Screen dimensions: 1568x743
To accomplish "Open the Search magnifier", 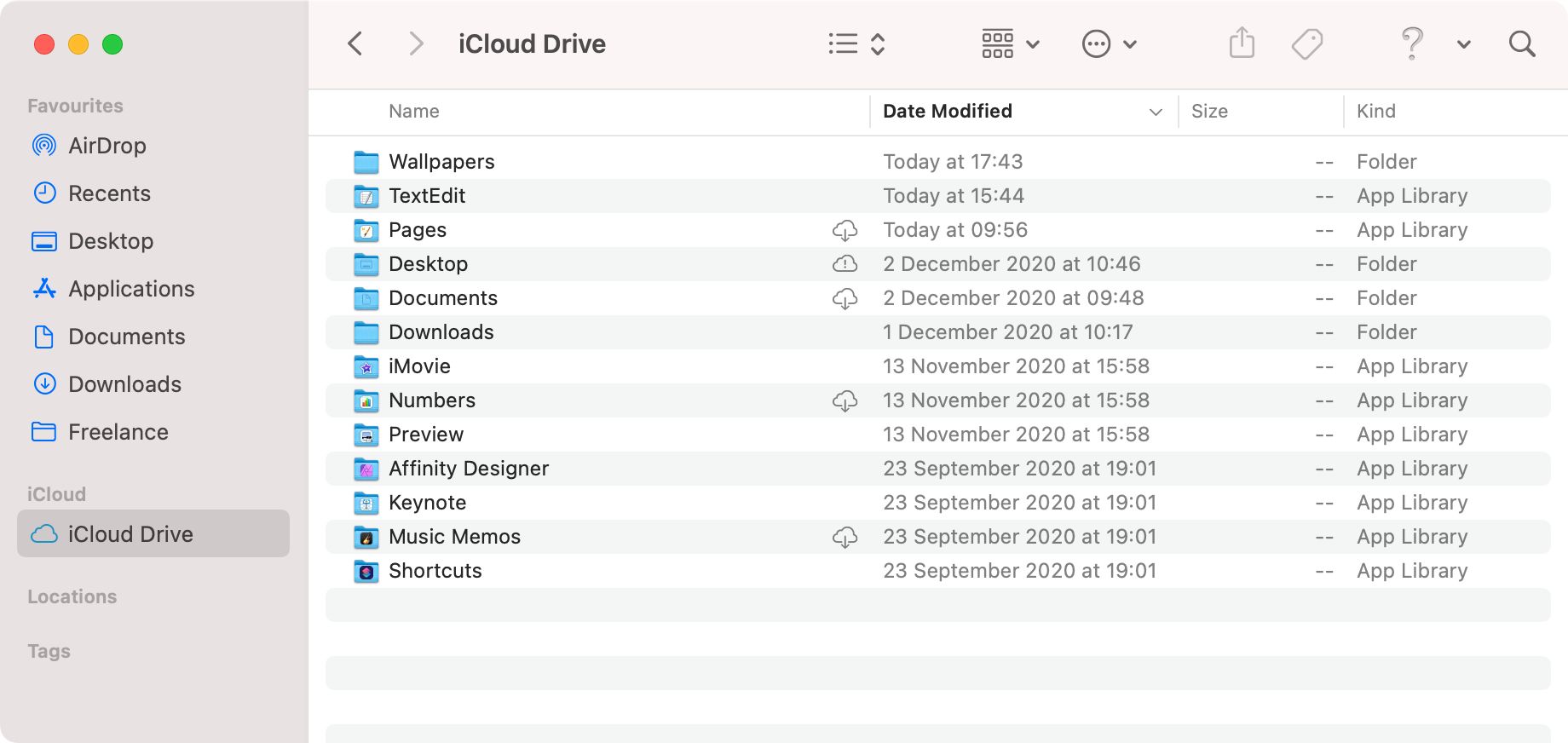I will [x=1521, y=43].
